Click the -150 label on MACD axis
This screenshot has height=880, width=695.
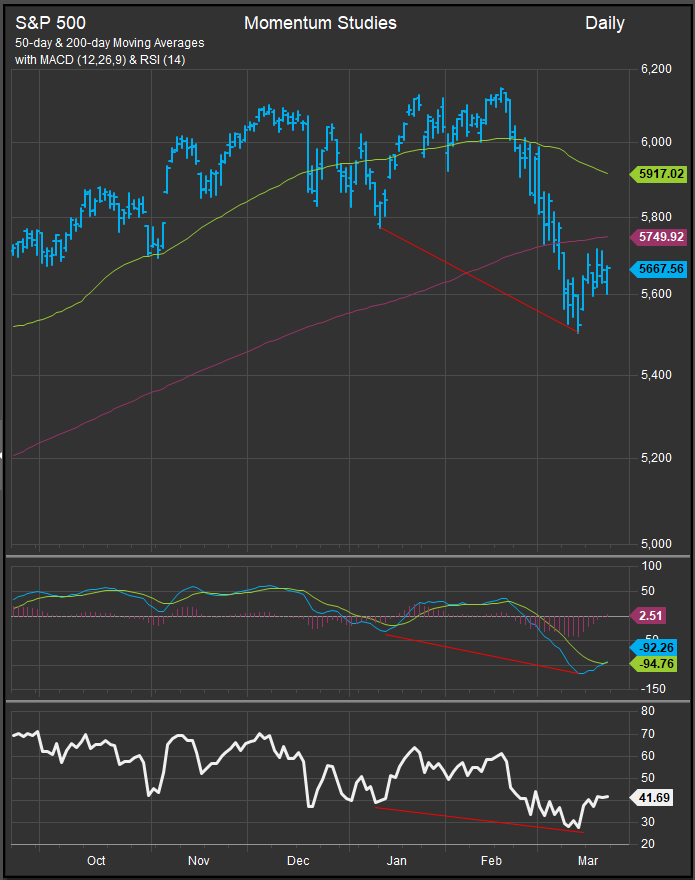tap(653, 689)
